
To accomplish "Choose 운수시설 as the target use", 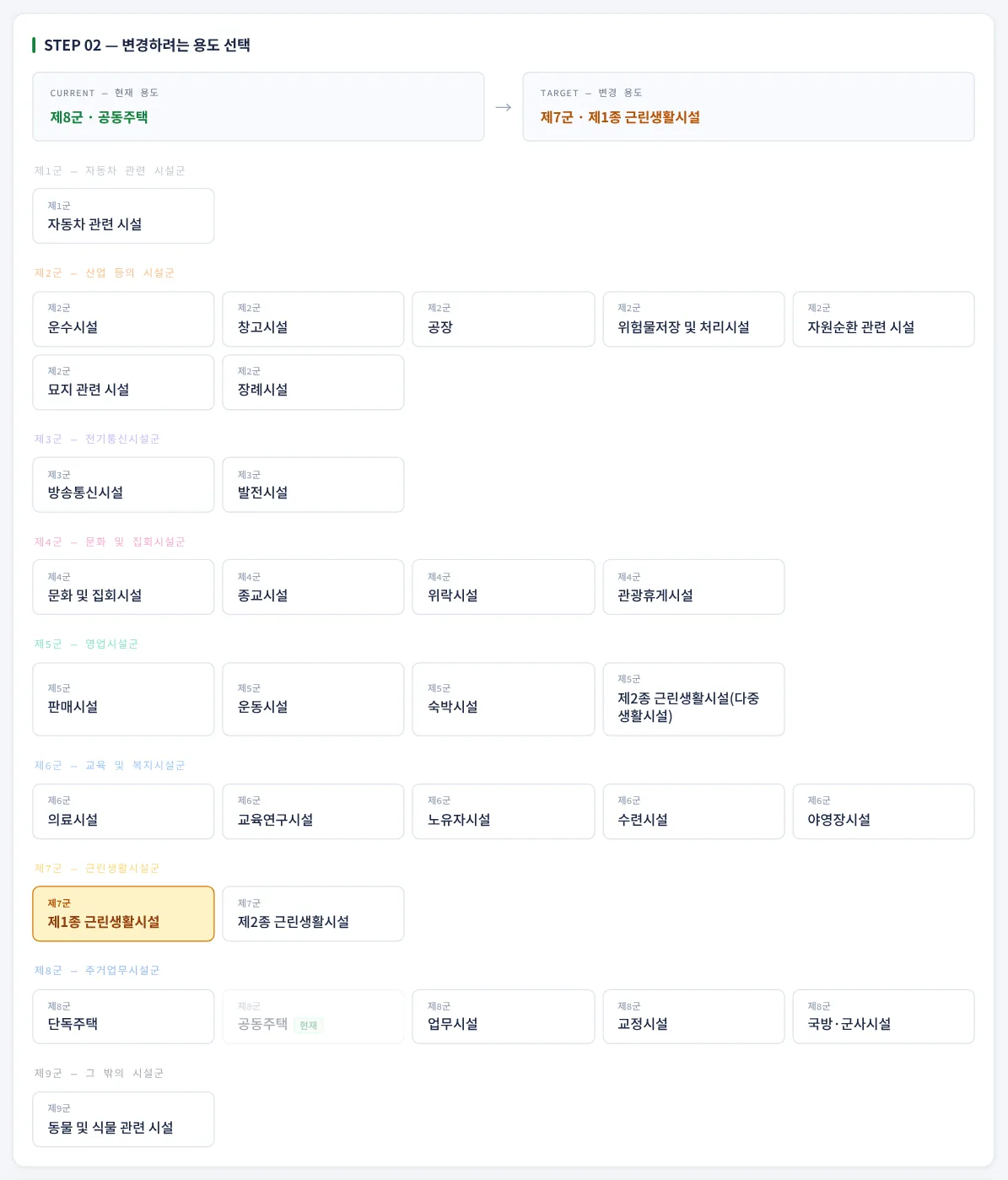I will point(123,319).
